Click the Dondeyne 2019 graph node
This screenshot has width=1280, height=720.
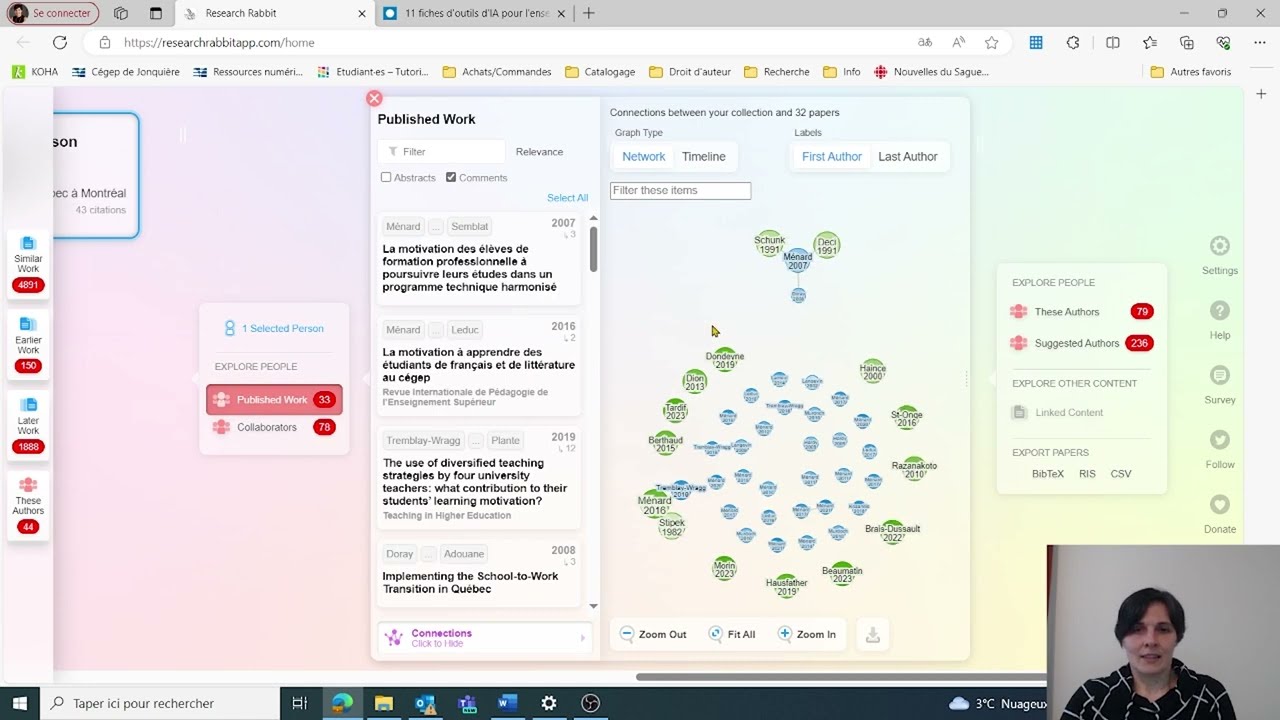(725, 359)
